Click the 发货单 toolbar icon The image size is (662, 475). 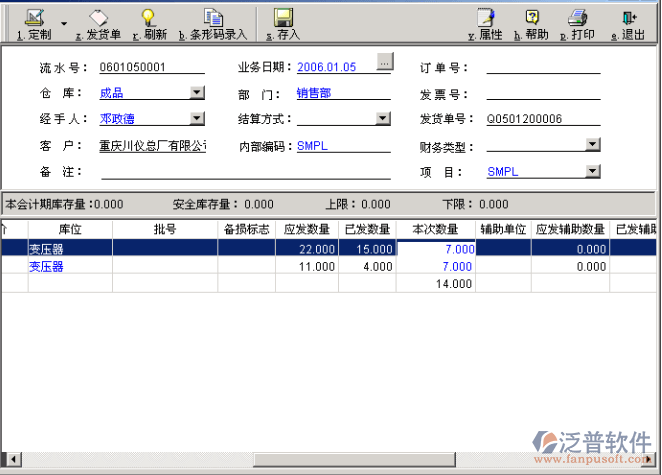[x=98, y=19]
